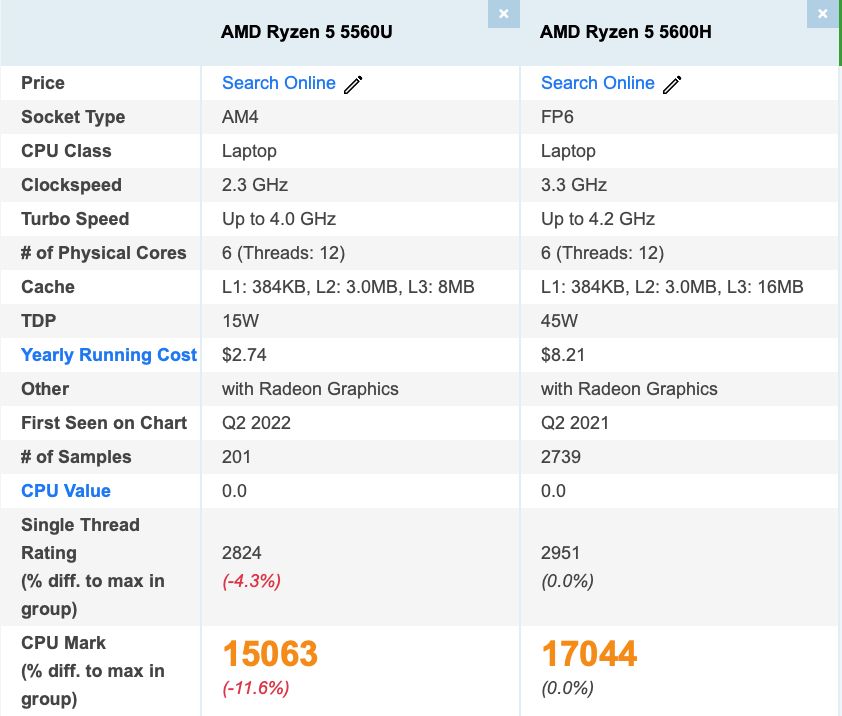Click the 201 samples value
The height and width of the screenshot is (716, 842).
[x=236, y=457]
